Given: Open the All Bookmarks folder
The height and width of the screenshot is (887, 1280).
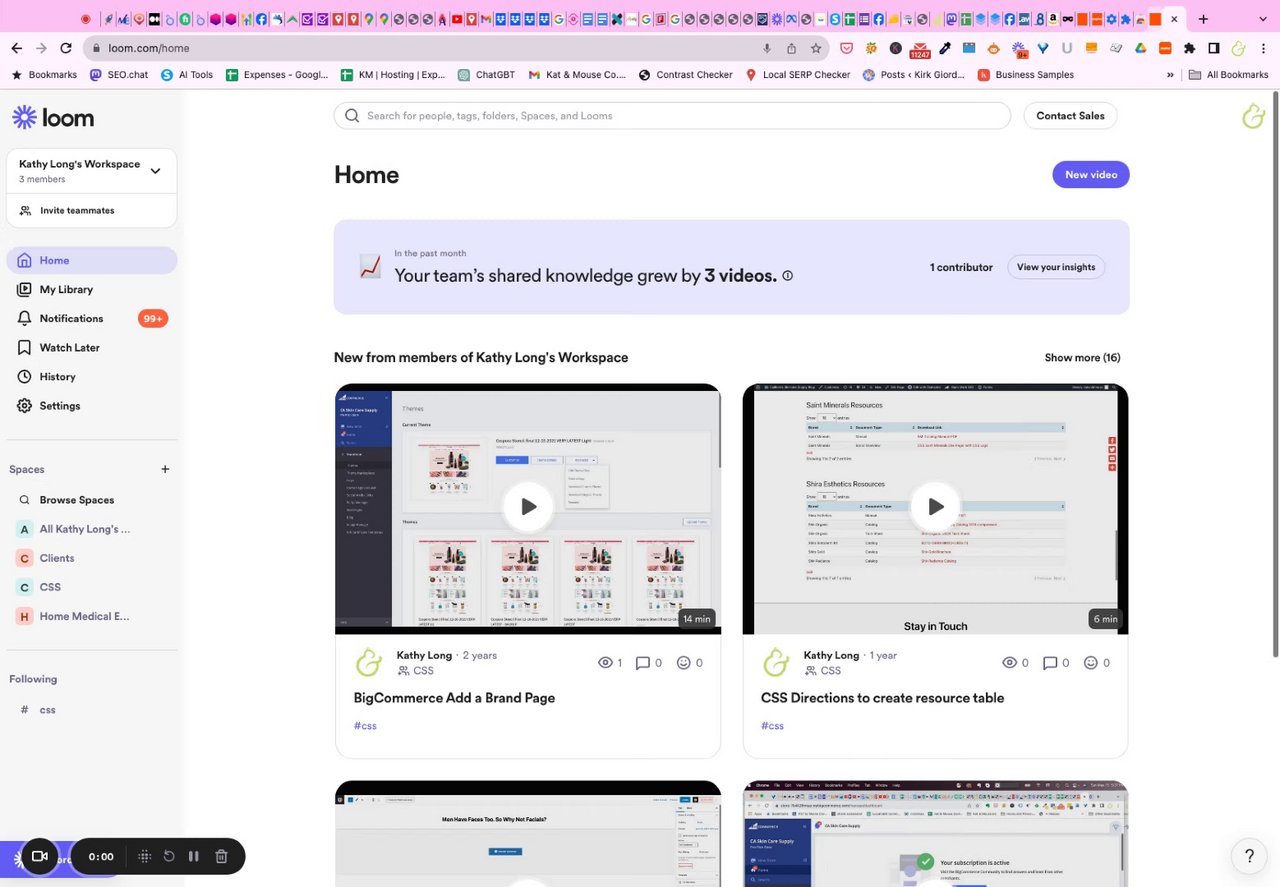Looking at the screenshot, I should (1229, 75).
